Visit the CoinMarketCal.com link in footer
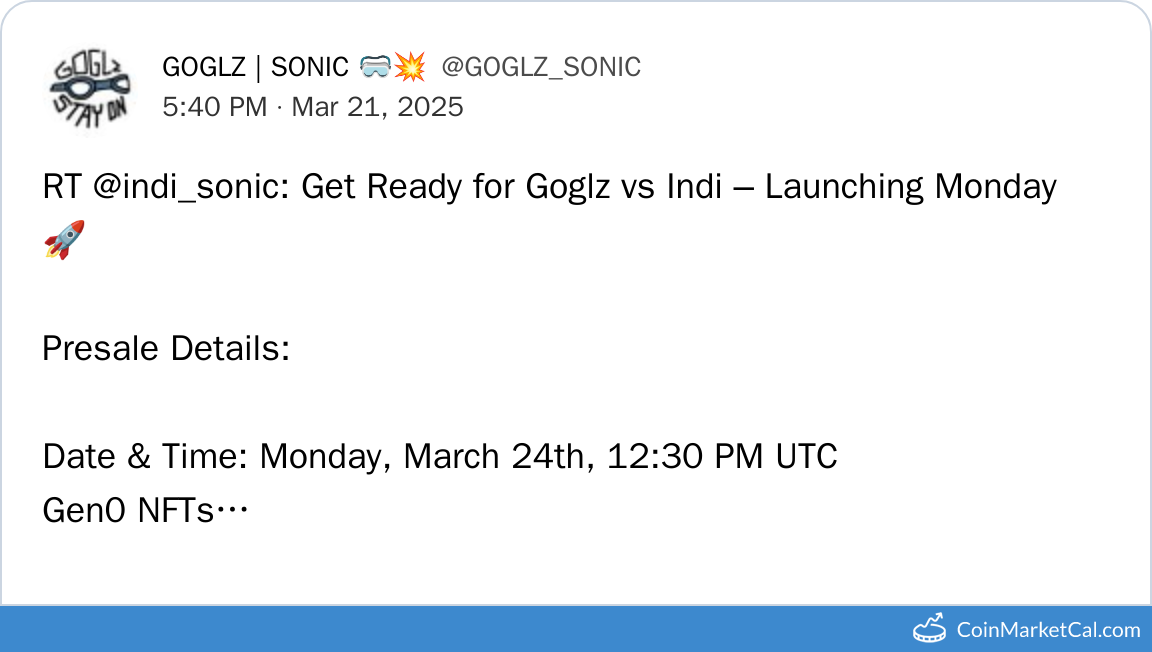The image size is (1152, 652). coord(1048,630)
